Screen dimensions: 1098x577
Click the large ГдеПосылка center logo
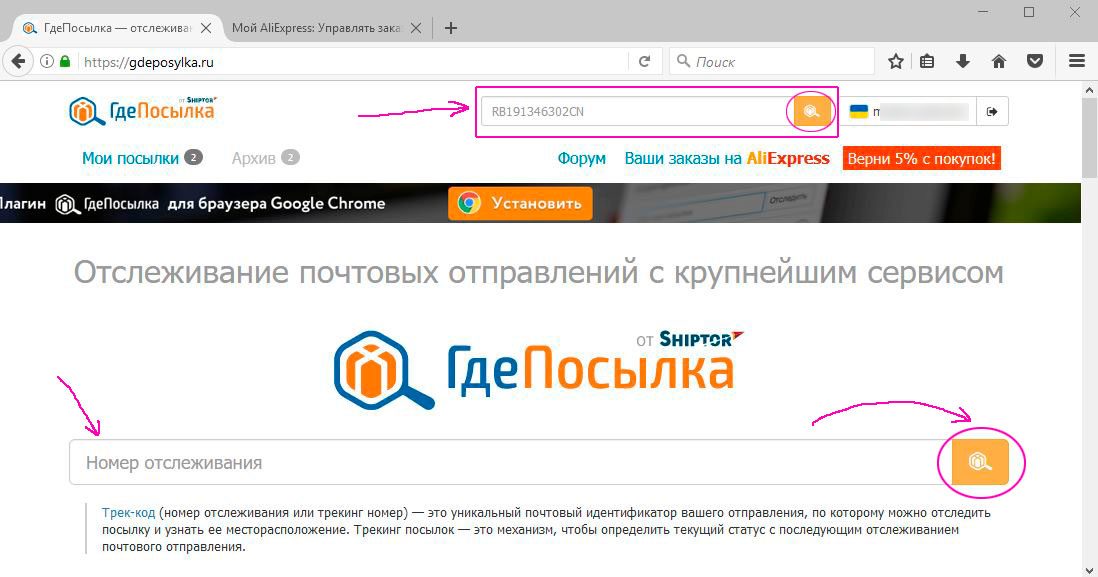click(x=538, y=369)
